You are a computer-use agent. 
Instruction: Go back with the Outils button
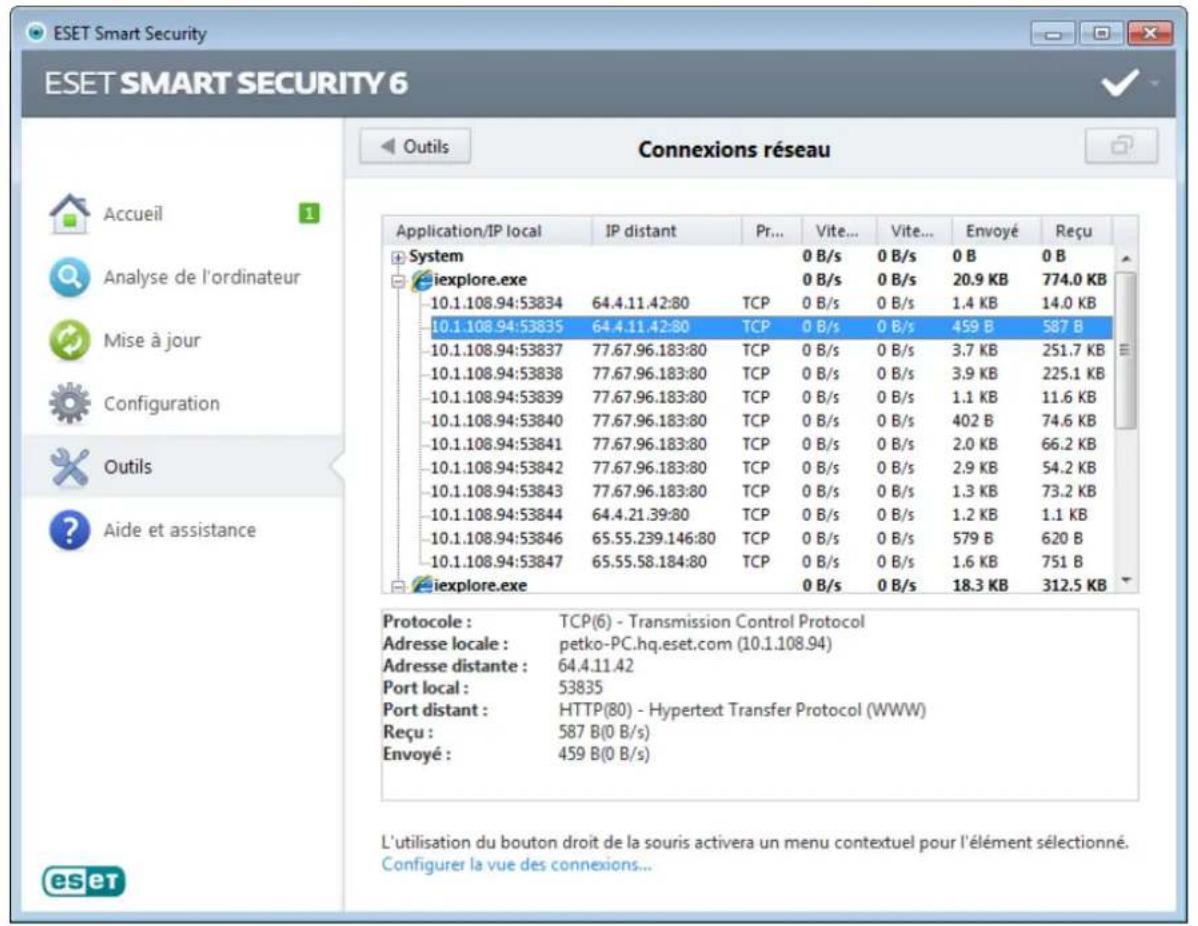coord(415,146)
